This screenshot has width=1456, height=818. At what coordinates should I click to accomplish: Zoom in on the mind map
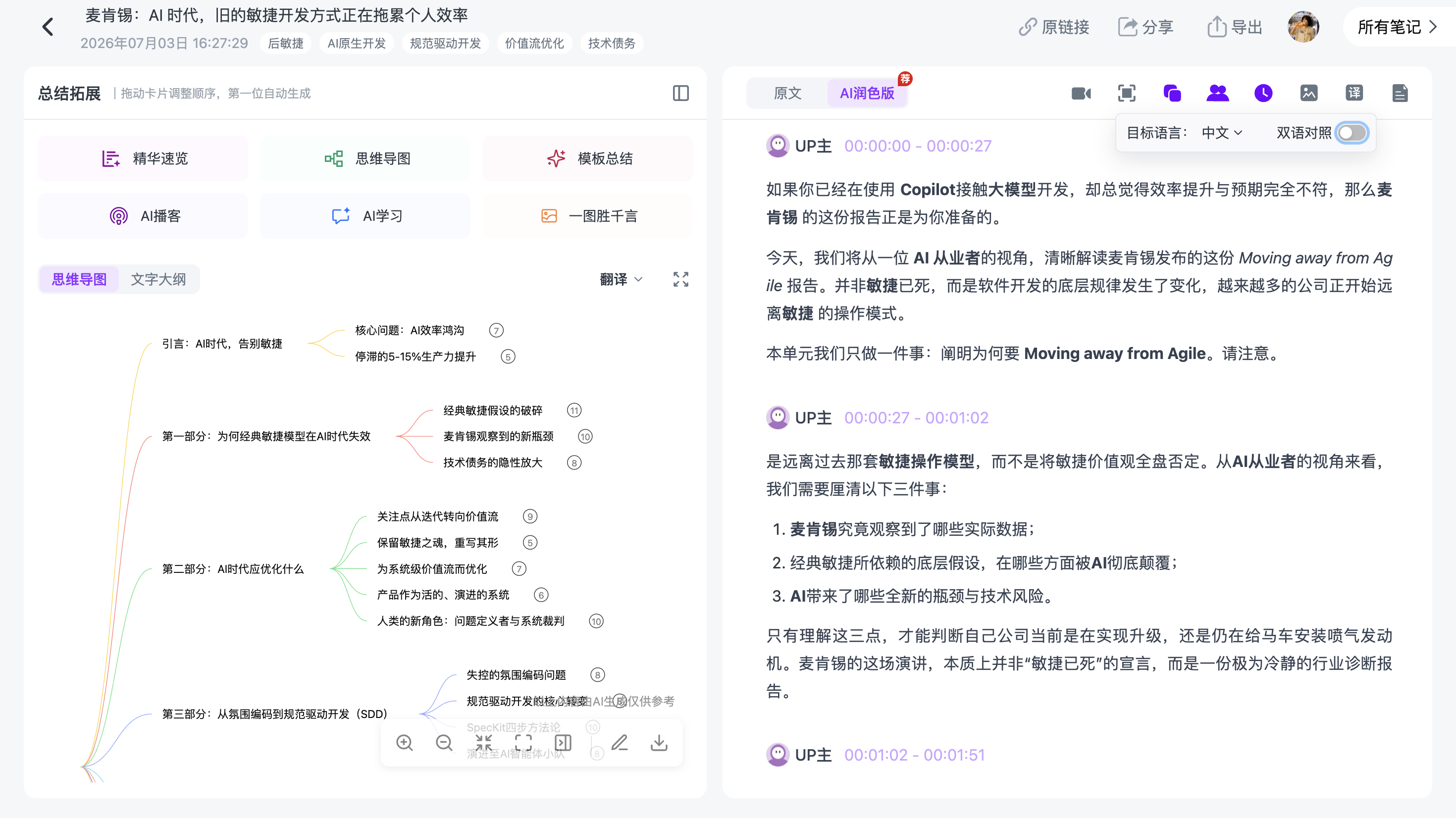[x=404, y=743]
